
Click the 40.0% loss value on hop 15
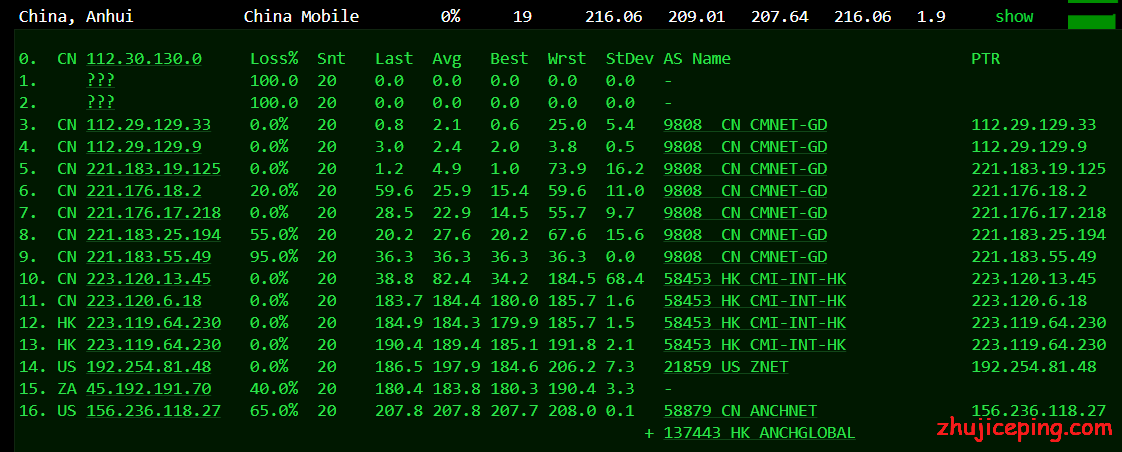coord(274,389)
